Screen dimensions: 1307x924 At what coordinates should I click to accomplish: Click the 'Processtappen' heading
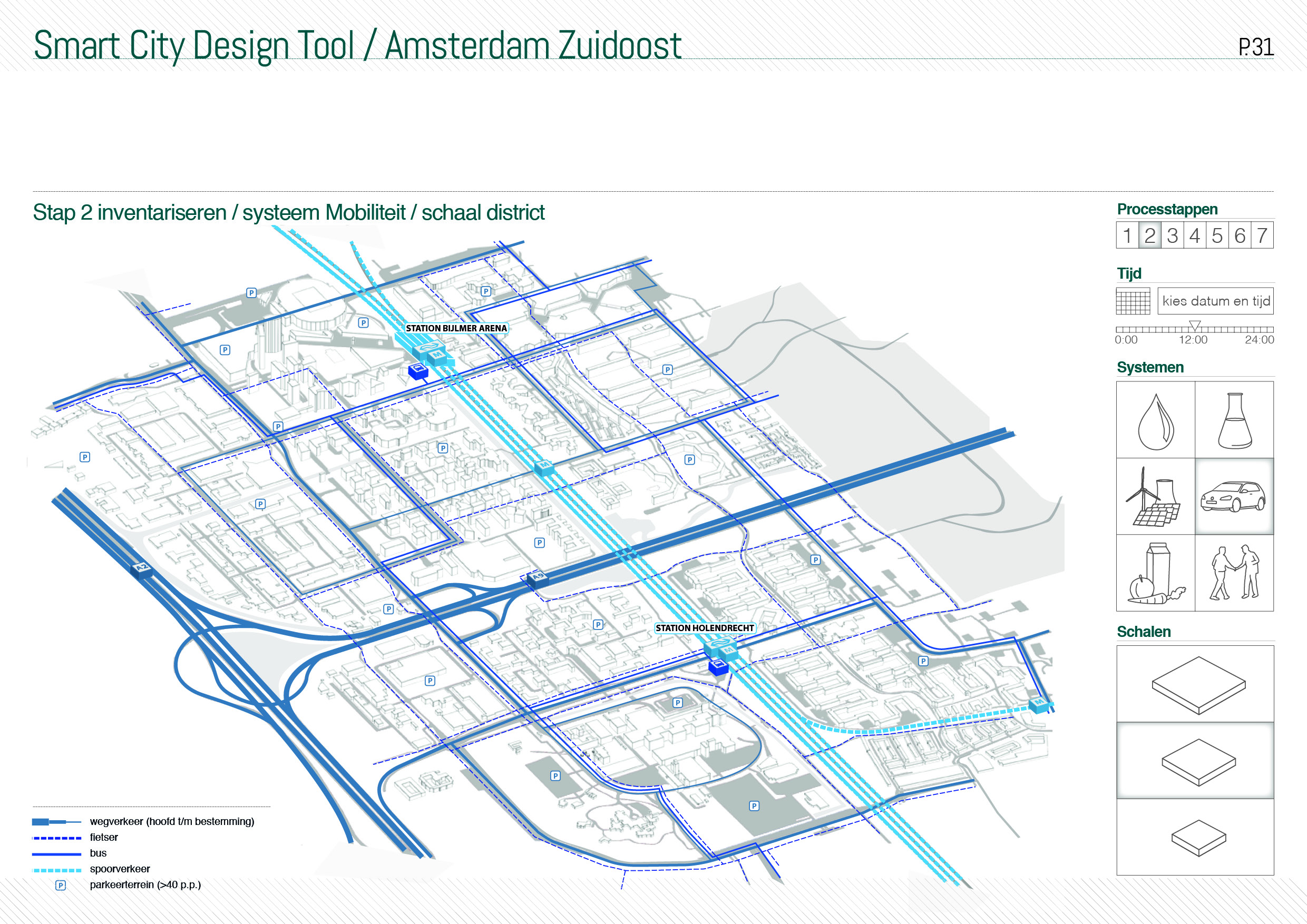click(x=1167, y=209)
